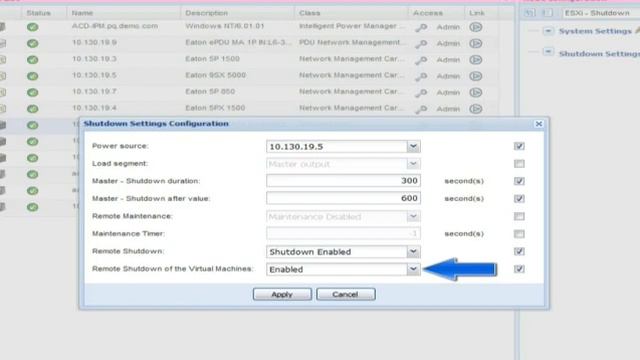Screen dimensions: 640x360
Task: Open link icon for ACD-IPM.pq.demo.com row
Action: pos(476,27)
